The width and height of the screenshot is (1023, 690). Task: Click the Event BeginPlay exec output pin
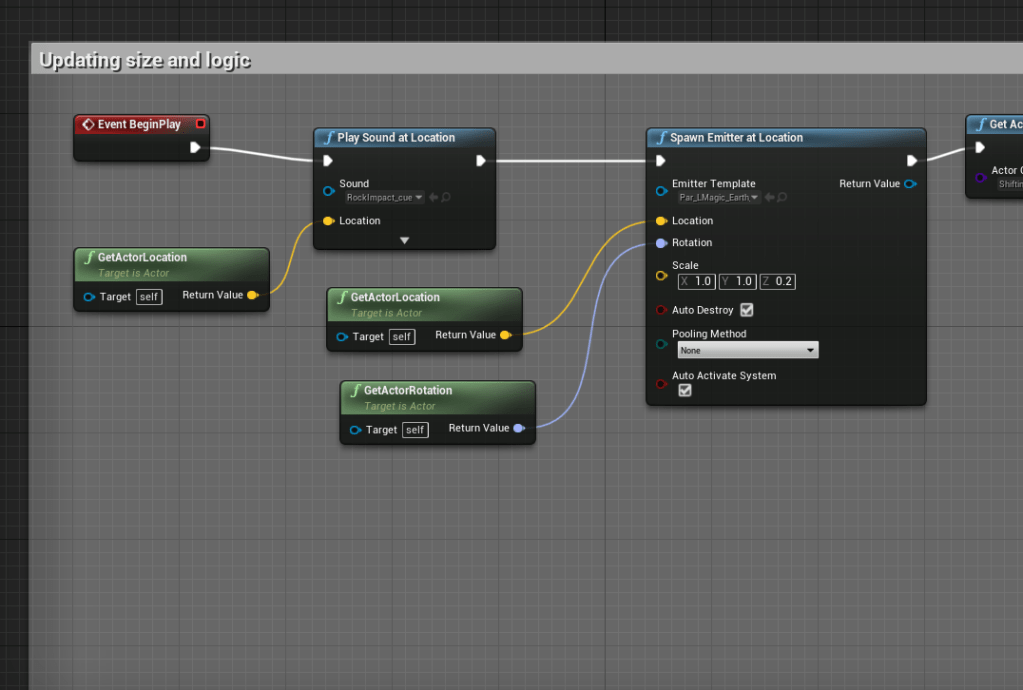195,148
